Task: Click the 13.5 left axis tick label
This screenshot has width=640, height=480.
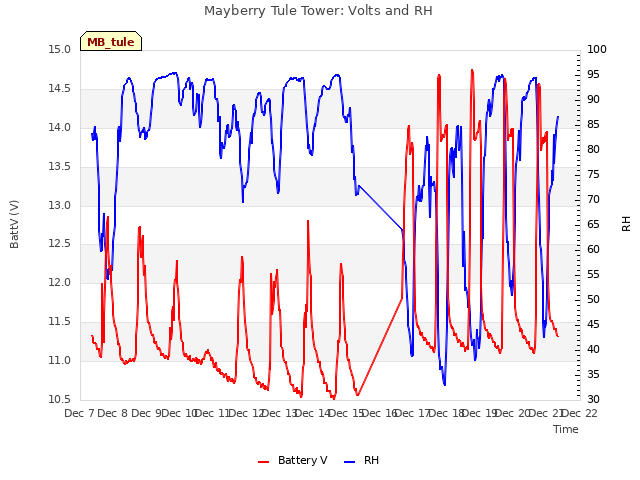Action: coord(60,167)
